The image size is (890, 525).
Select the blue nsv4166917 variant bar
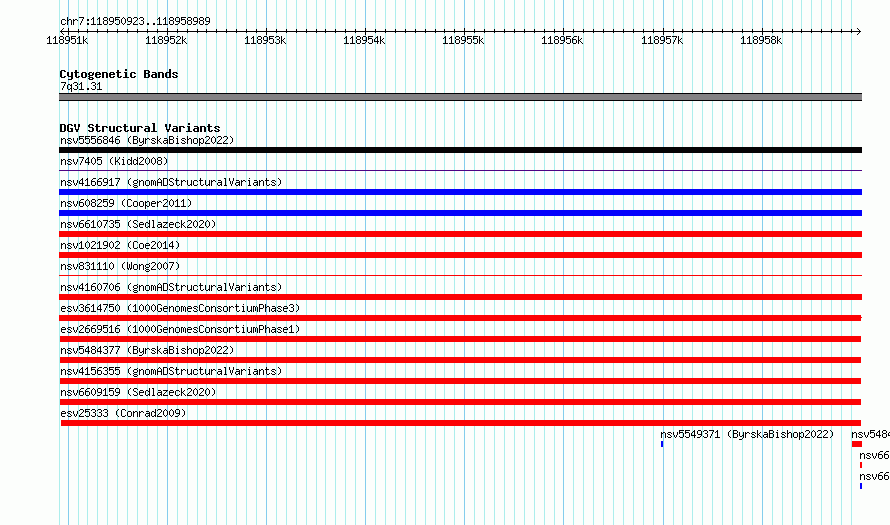click(x=460, y=192)
